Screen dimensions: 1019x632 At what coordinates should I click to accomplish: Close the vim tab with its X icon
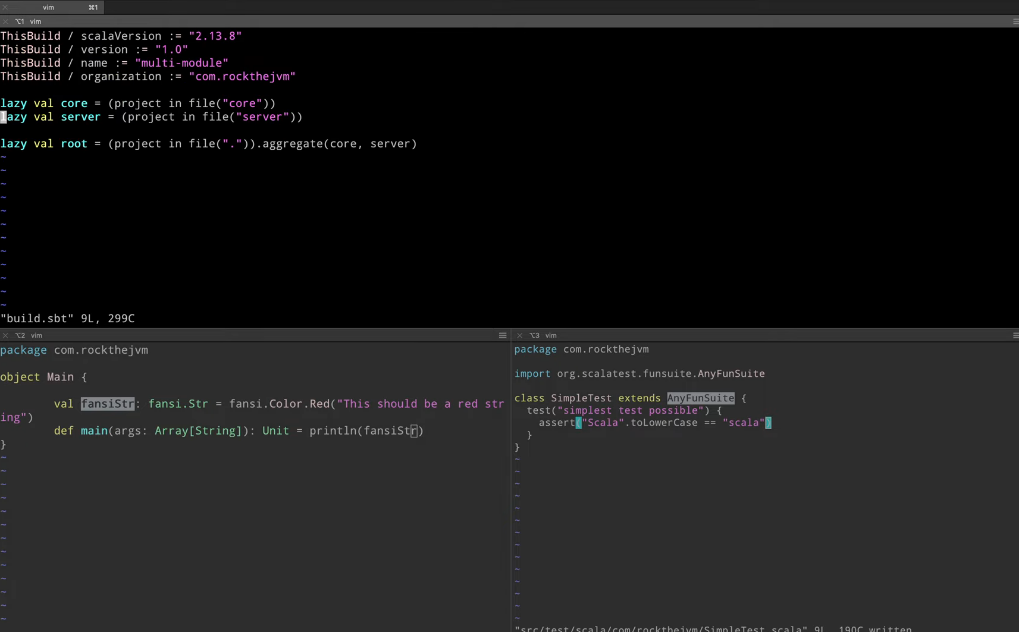[5, 7]
